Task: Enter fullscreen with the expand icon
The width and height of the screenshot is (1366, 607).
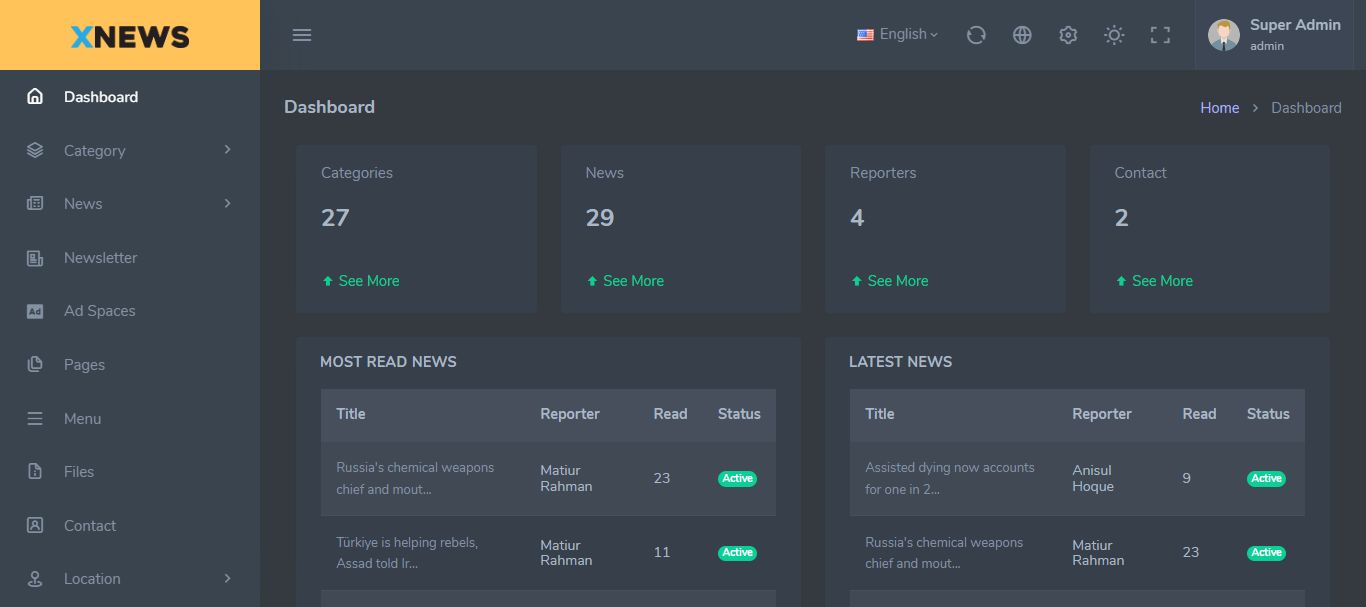Action: pos(1160,35)
